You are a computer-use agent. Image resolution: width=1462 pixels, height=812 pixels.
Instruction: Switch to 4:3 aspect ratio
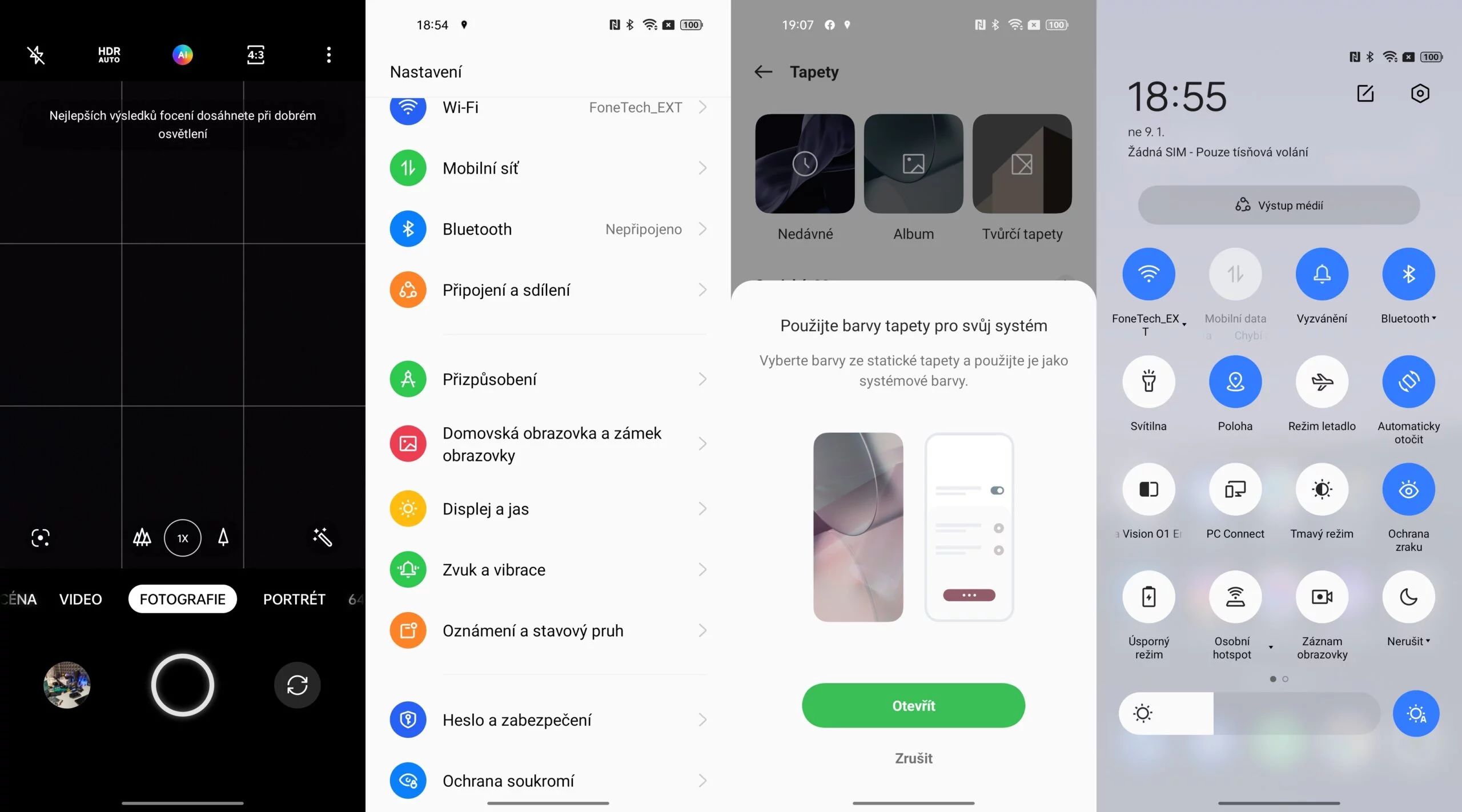[253, 54]
